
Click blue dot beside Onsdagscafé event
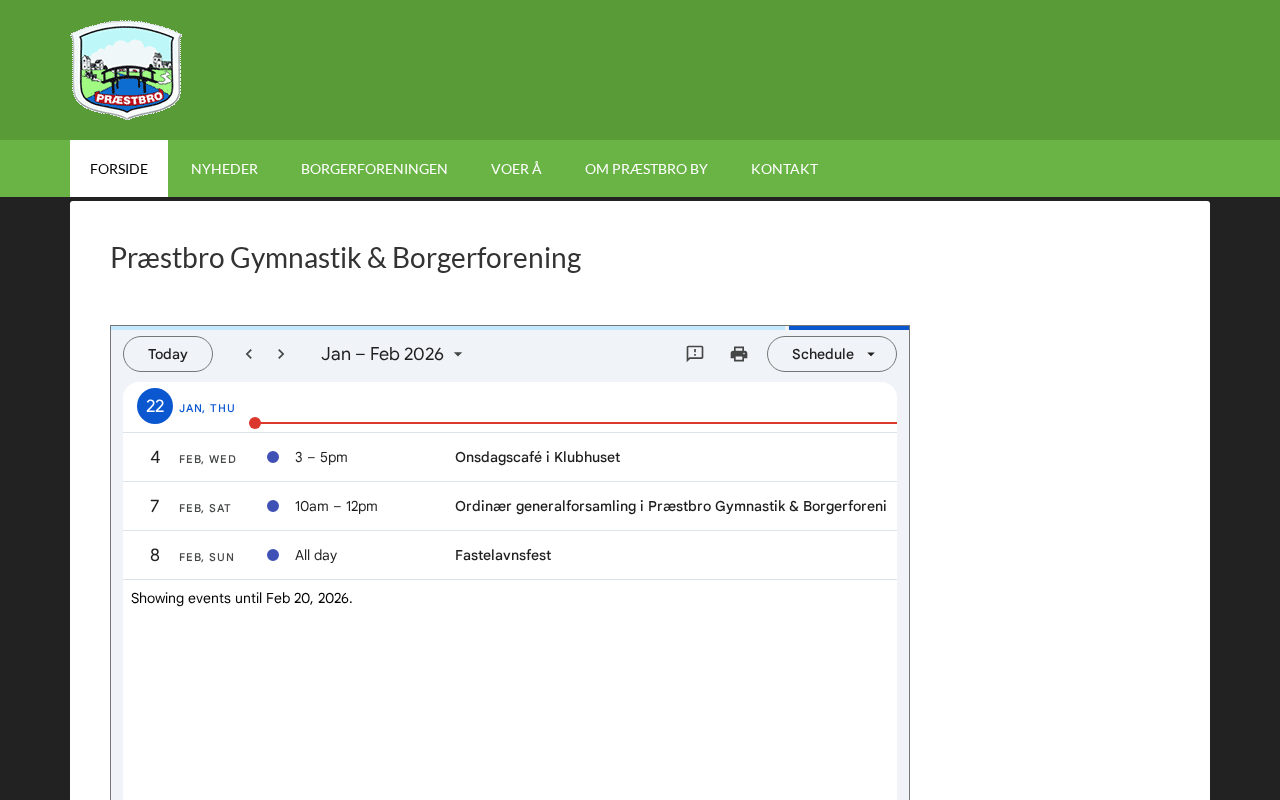tap(273, 457)
